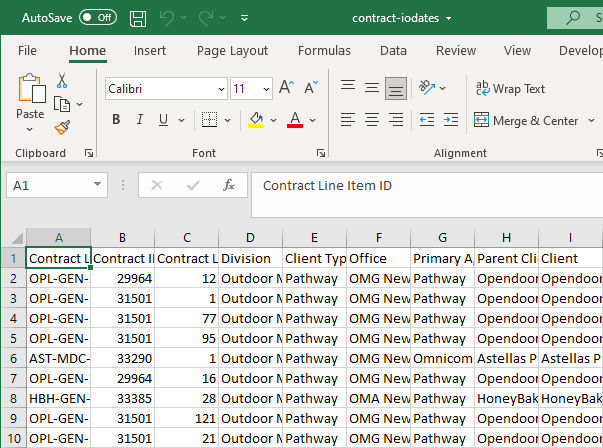Select Middle Align icon
The image size is (603, 448).
point(371,88)
